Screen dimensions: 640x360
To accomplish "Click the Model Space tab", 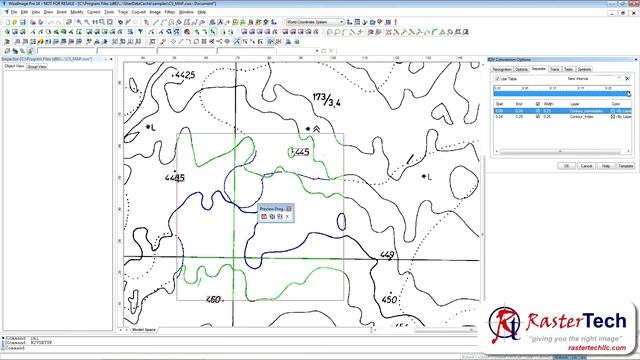I will 143,329.
